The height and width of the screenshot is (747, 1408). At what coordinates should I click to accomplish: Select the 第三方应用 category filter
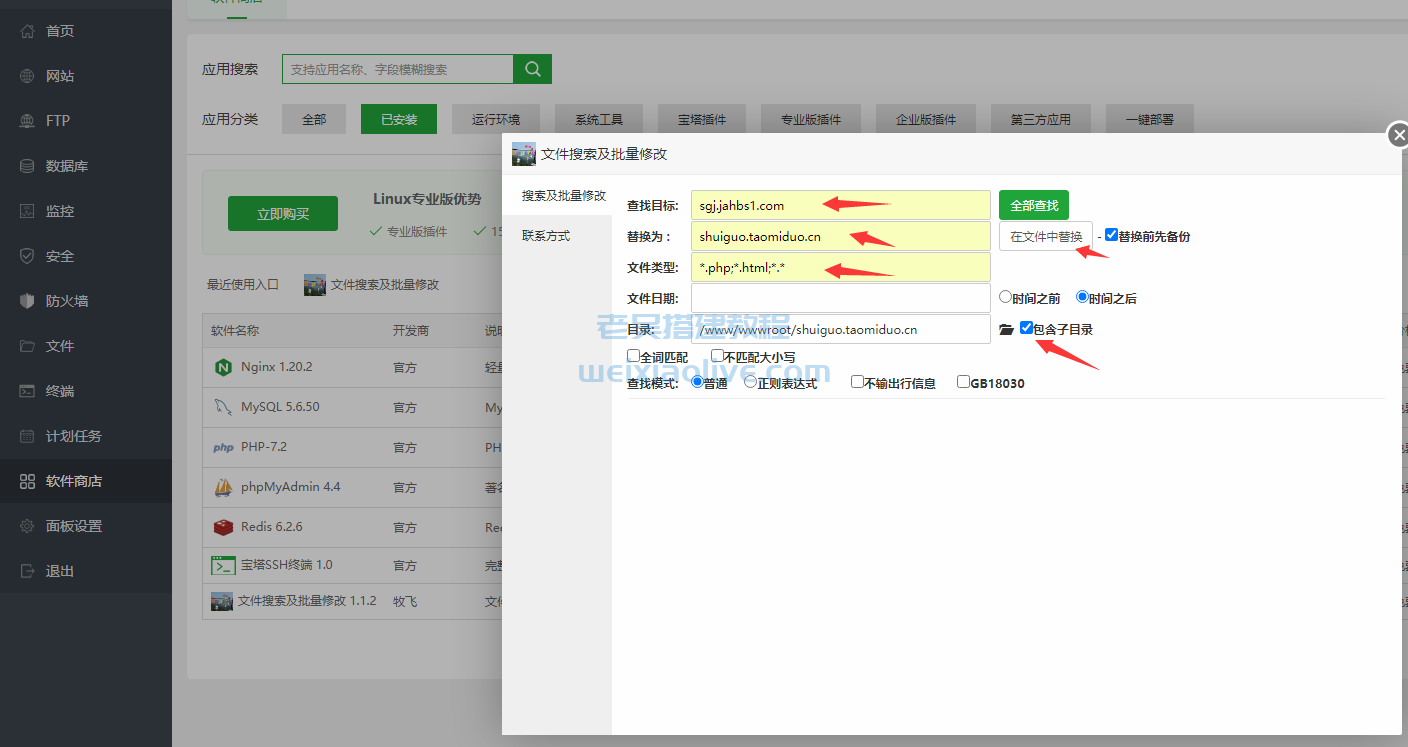(1041, 119)
